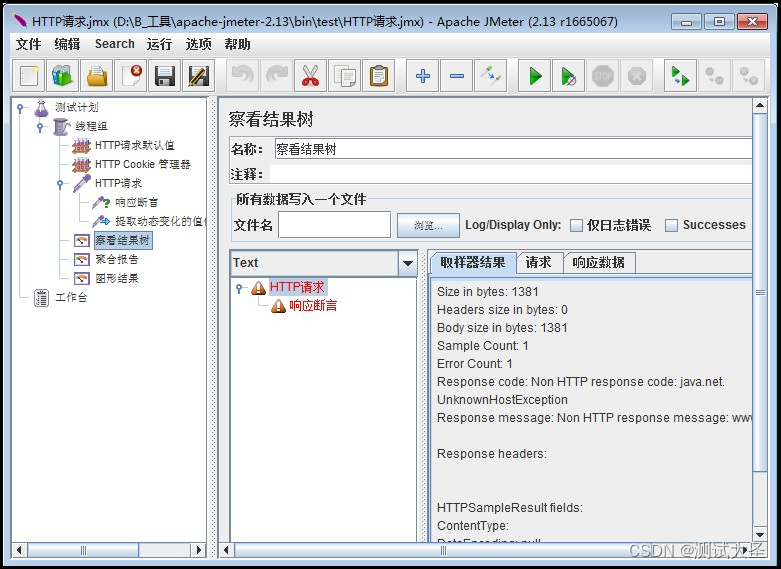This screenshot has width=781, height=569.
Task: Click the Undo arrow icon
Action: [243, 76]
